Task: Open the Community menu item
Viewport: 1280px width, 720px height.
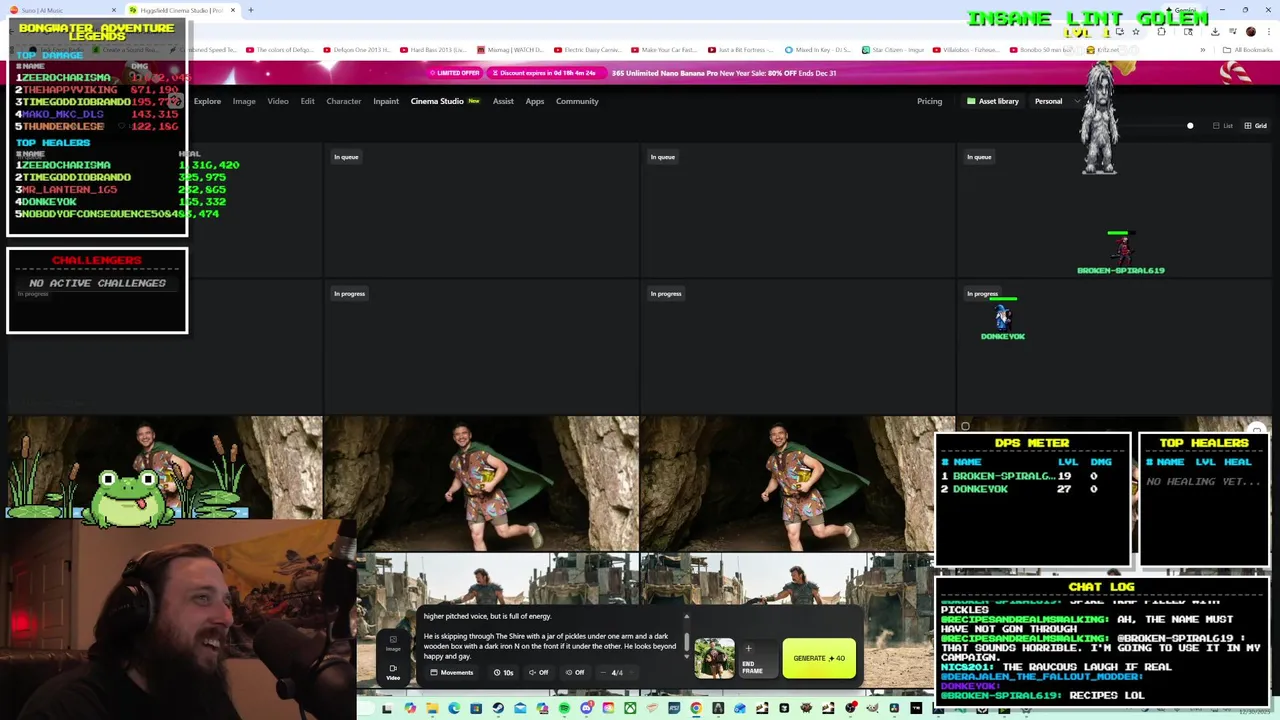Action: (577, 101)
